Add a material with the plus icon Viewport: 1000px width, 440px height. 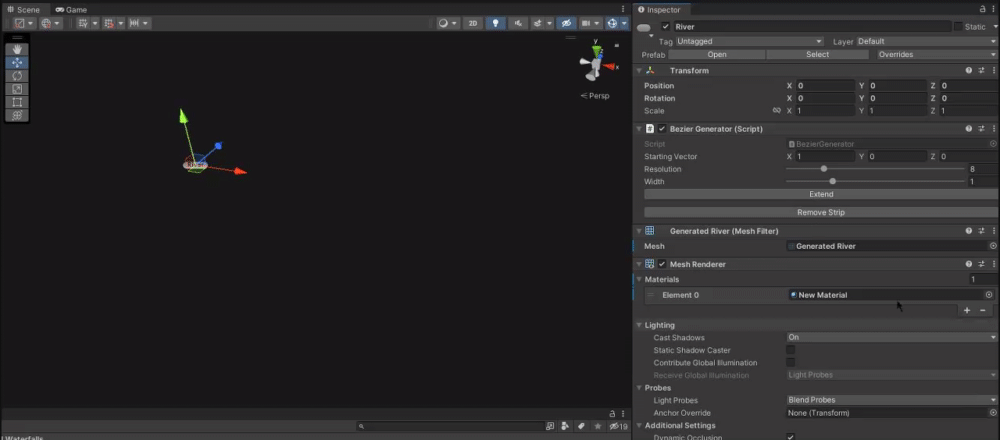click(967, 311)
